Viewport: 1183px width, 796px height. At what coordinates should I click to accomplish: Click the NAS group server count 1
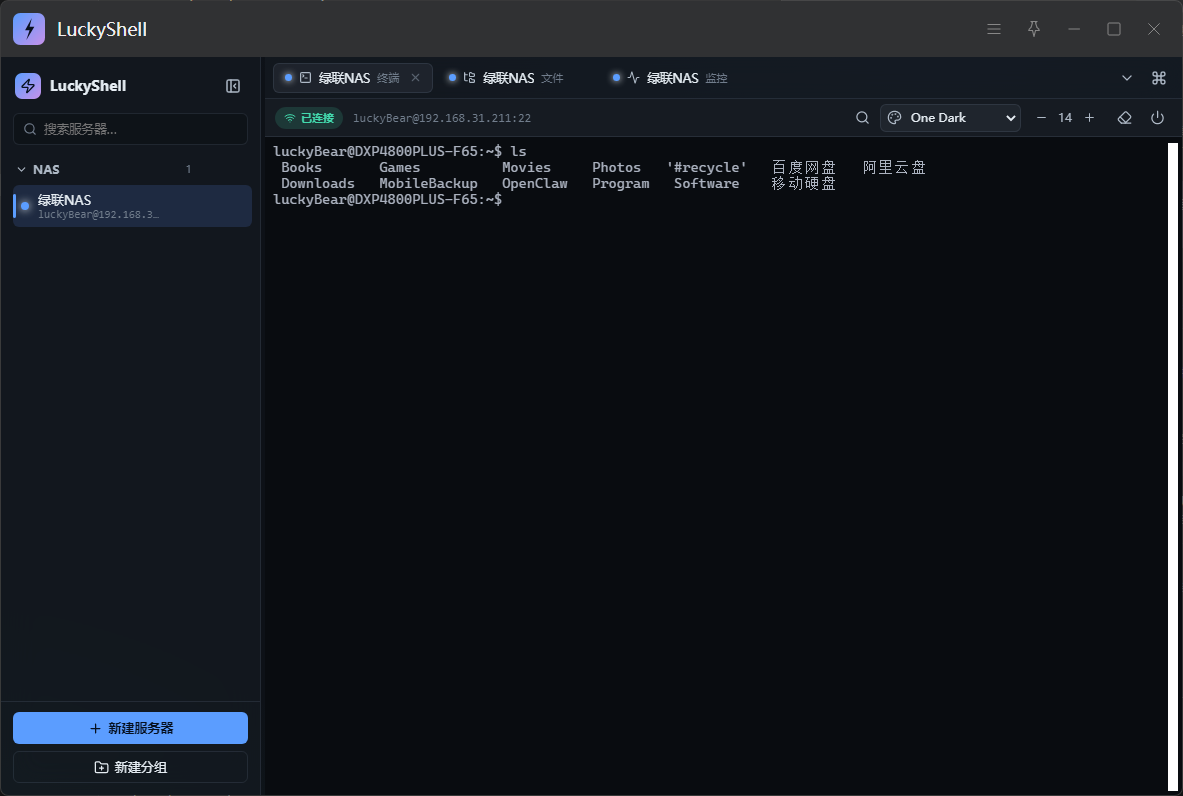coord(188,170)
